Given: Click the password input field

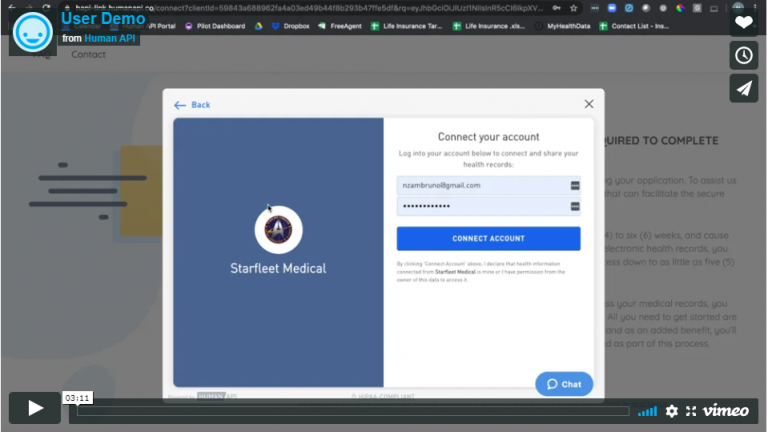Looking at the screenshot, I should (x=480, y=207).
